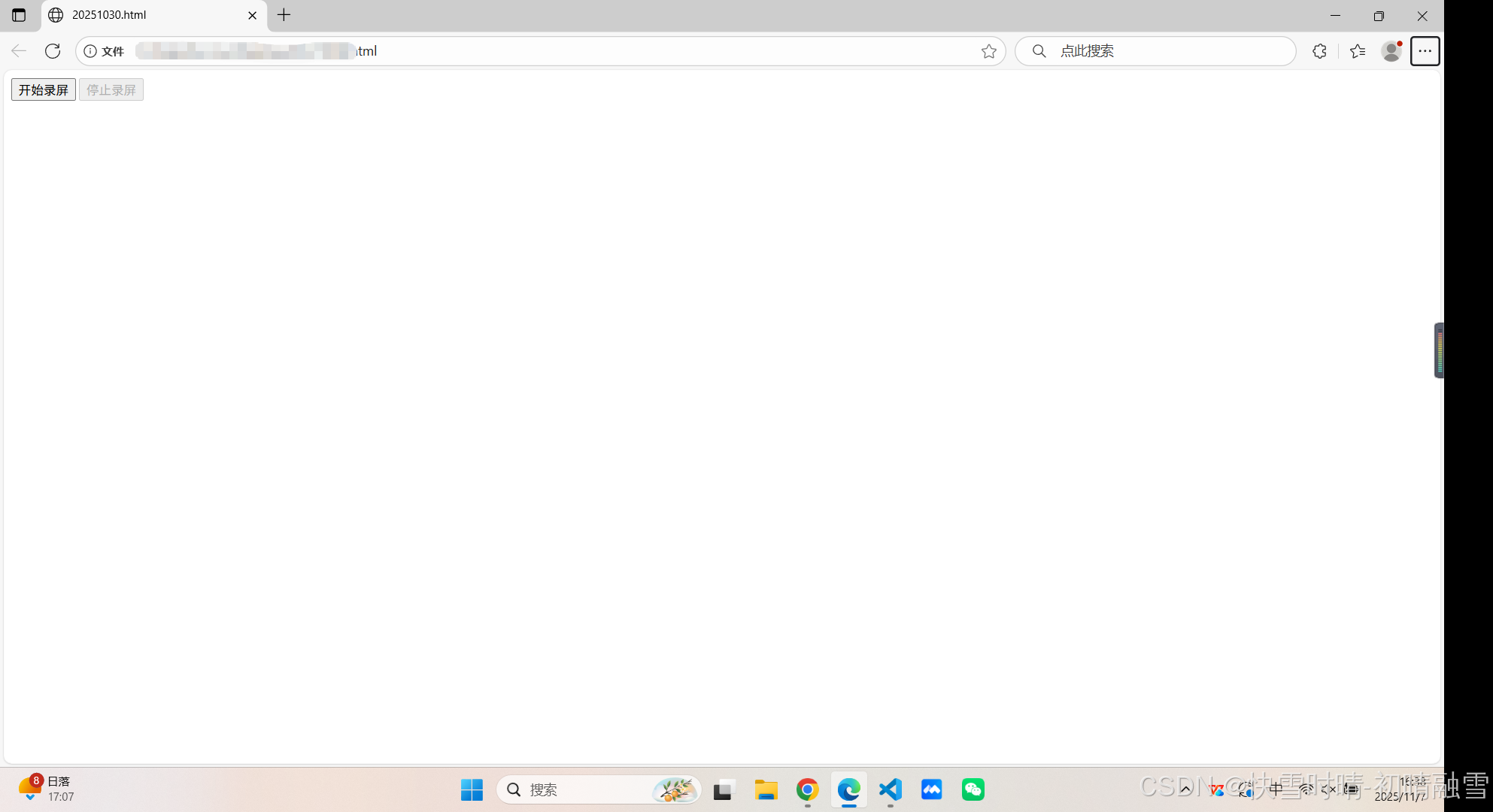Open the Favorites list icon
Screen dimensions: 1493x812
(1358, 51)
